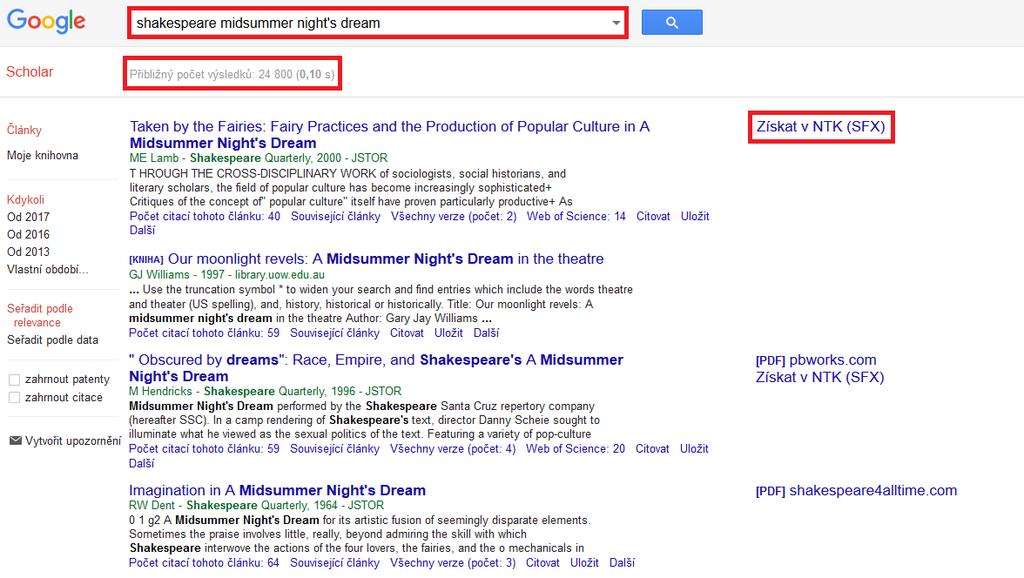The image size is (1024, 578).
Task: Click Citovat under ME Lamb result
Action: click(x=653, y=216)
